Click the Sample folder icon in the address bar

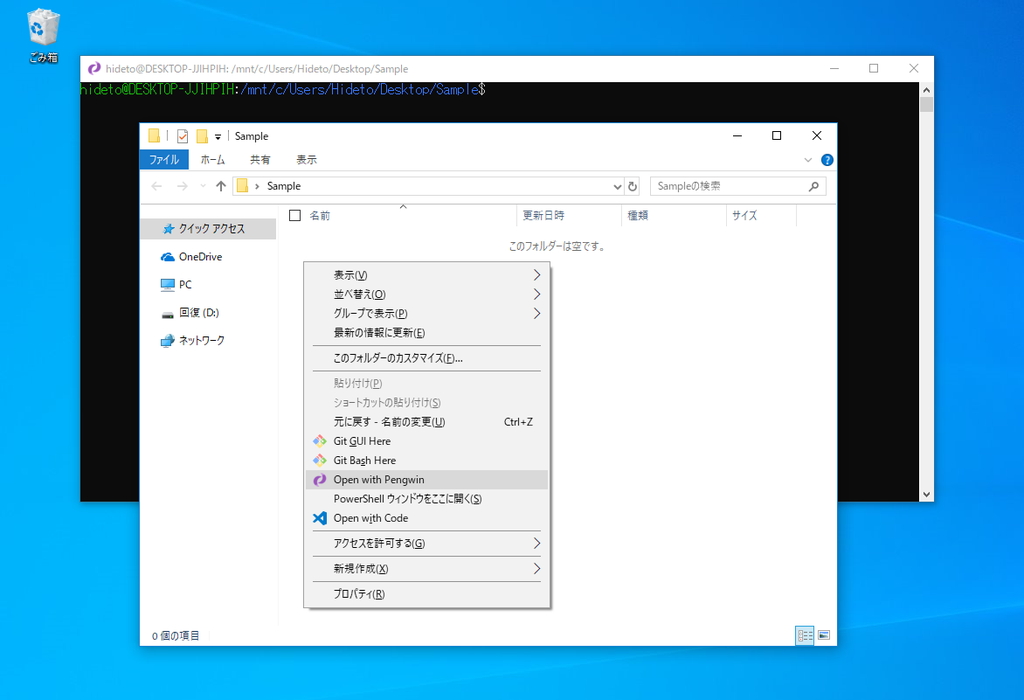pos(245,186)
